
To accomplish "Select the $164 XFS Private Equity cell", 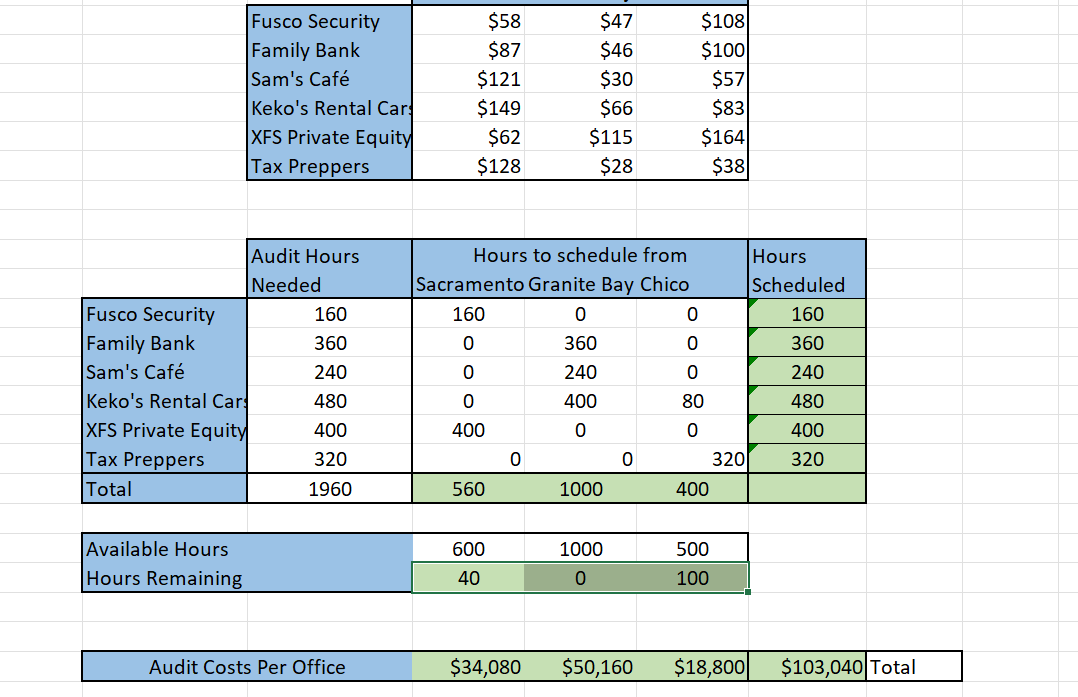I will [692, 137].
